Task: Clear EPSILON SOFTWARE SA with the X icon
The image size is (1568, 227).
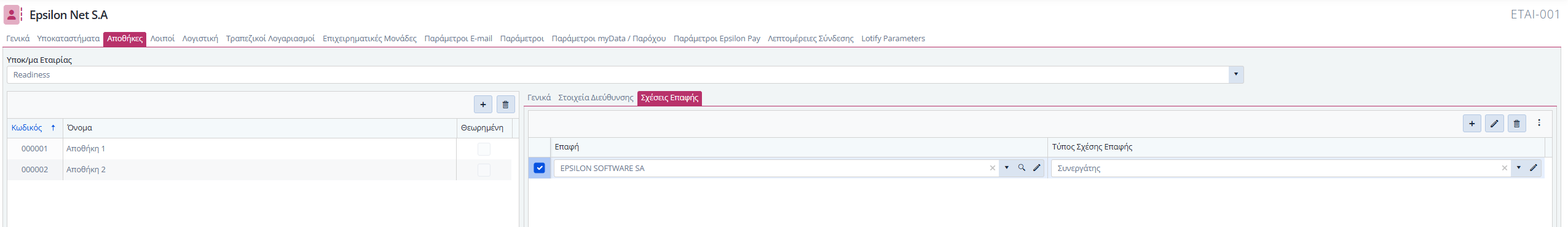Action: click(992, 168)
